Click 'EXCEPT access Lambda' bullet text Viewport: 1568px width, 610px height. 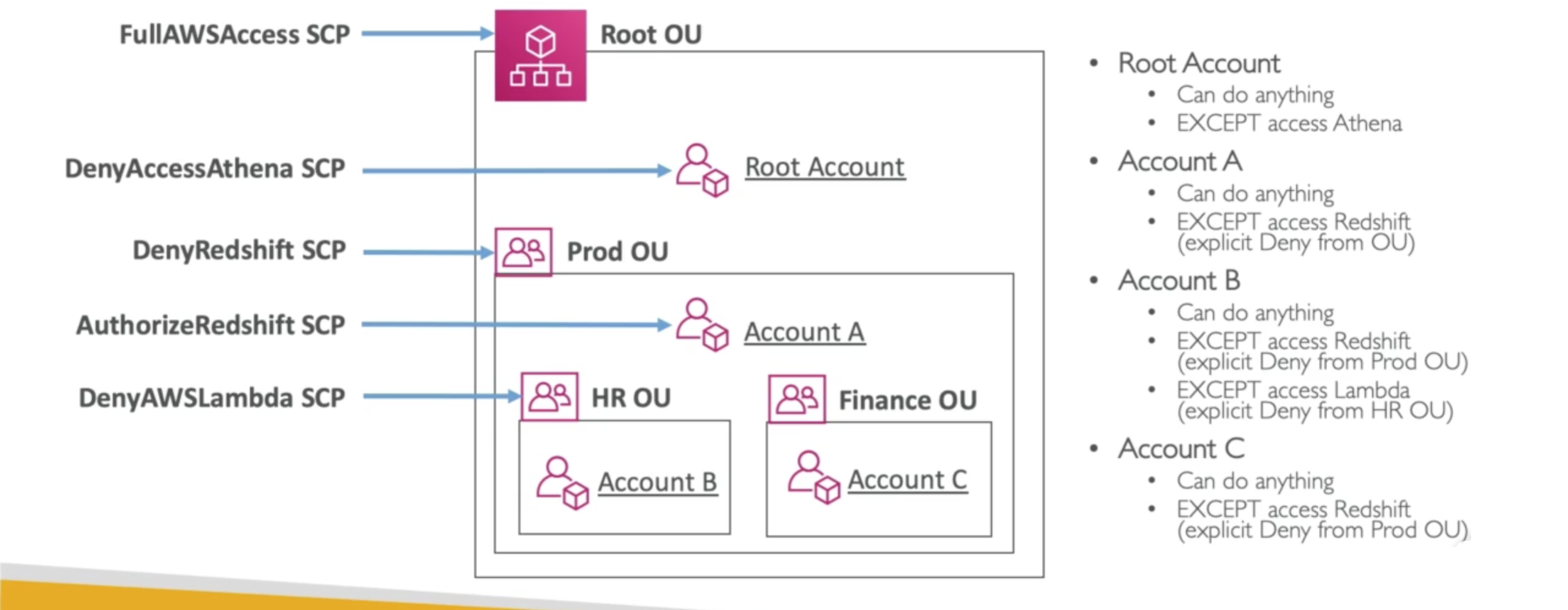click(x=1293, y=390)
